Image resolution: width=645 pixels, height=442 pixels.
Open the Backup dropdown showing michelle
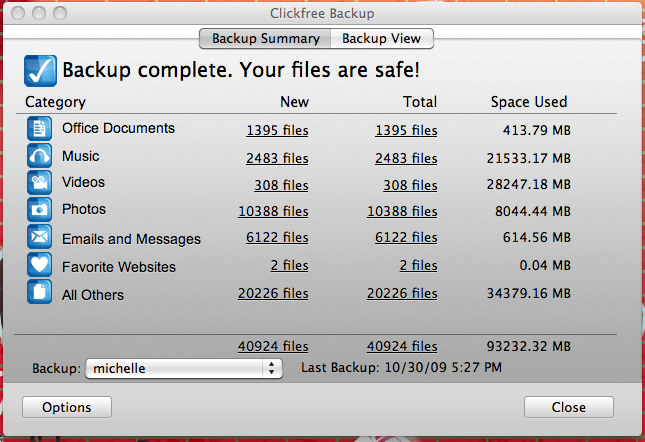[x=184, y=368]
